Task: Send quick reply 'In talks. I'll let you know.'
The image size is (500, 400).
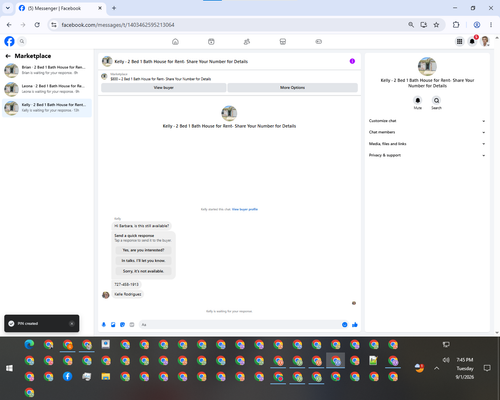Action: [x=143, y=261]
